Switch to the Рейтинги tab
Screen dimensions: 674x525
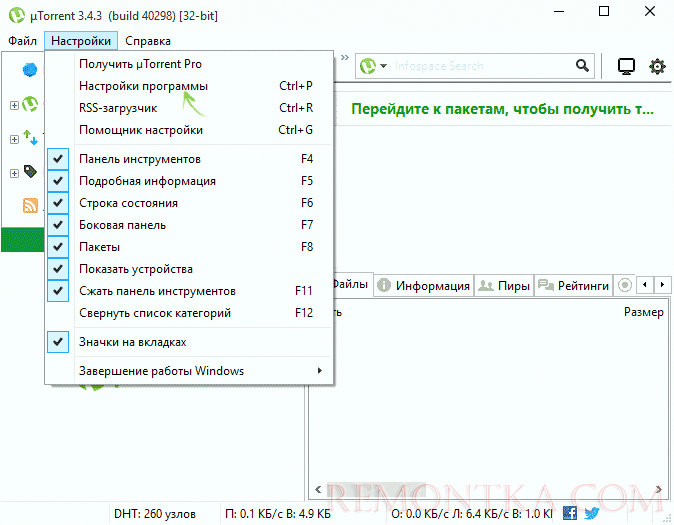(573, 286)
